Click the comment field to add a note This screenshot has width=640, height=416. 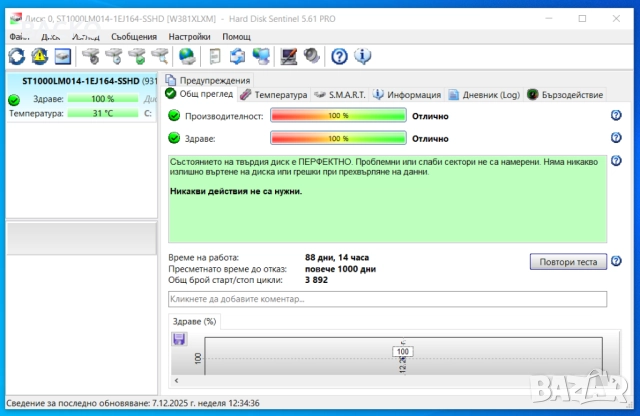point(387,299)
